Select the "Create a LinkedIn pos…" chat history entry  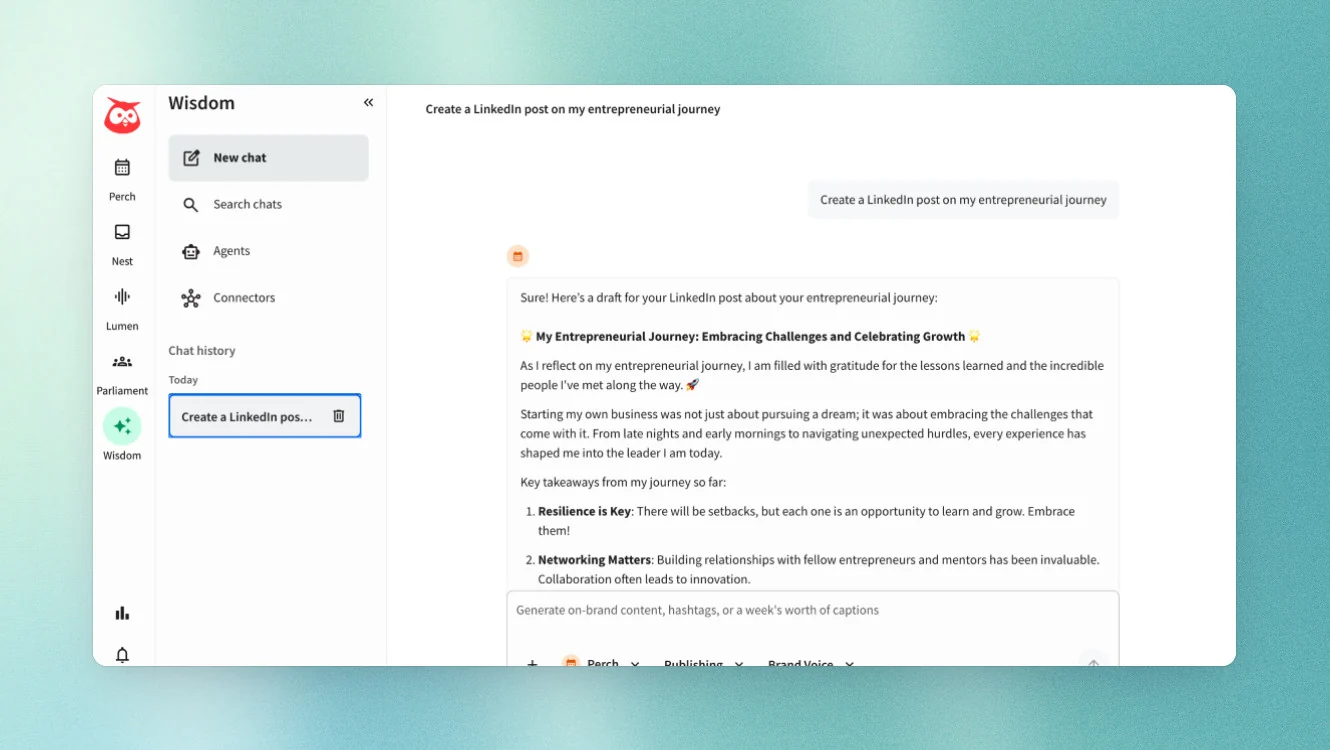[265, 416]
